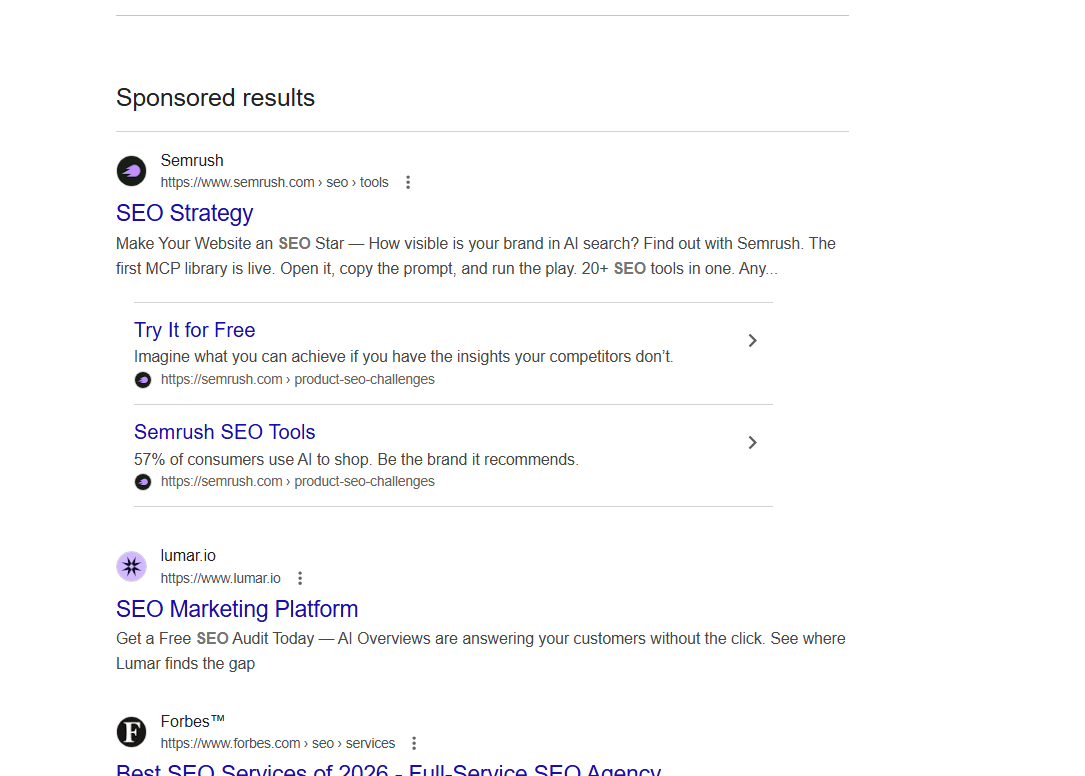This screenshot has height=776, width=1085.
Task: Open three-dot menu next to forbes.com URL
Action: [414, 743]
